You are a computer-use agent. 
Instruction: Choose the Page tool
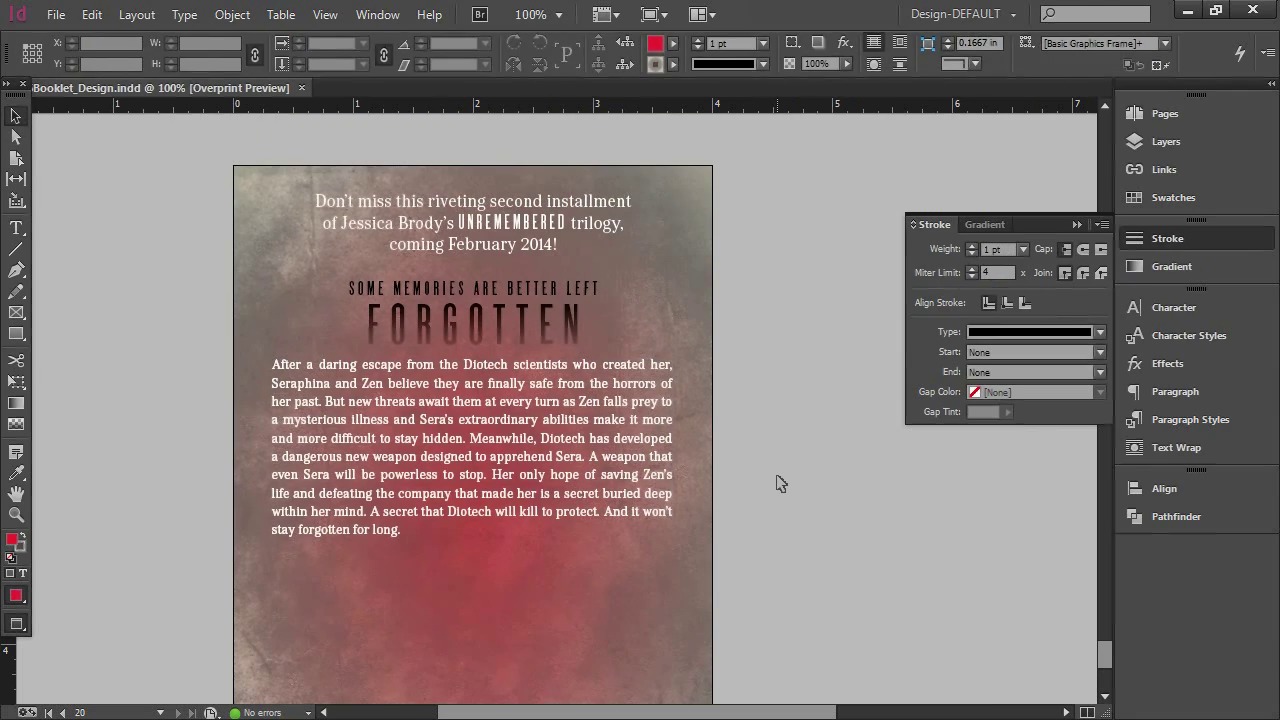click(16, 158)
